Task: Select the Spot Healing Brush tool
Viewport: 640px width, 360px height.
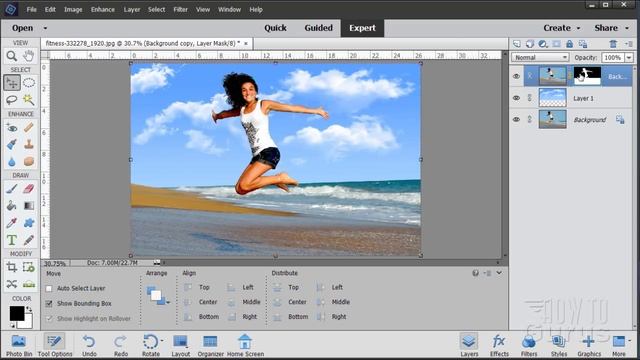Action: click(29, 128)
